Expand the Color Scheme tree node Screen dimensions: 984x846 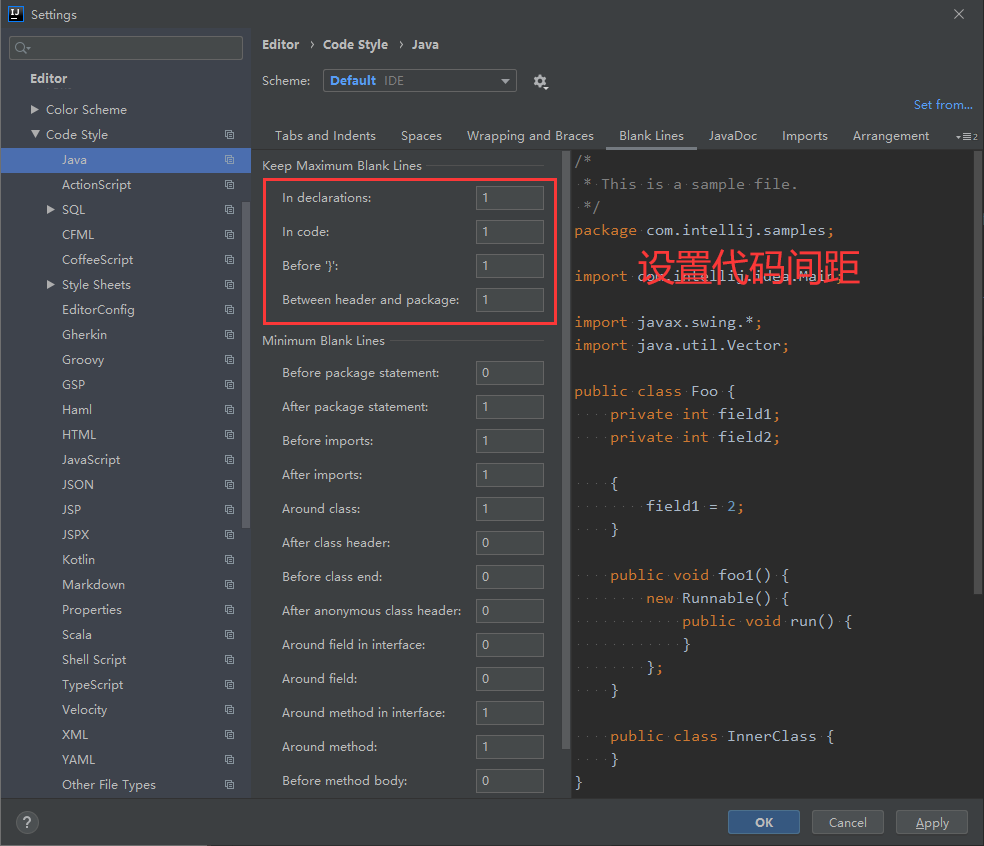35,109
